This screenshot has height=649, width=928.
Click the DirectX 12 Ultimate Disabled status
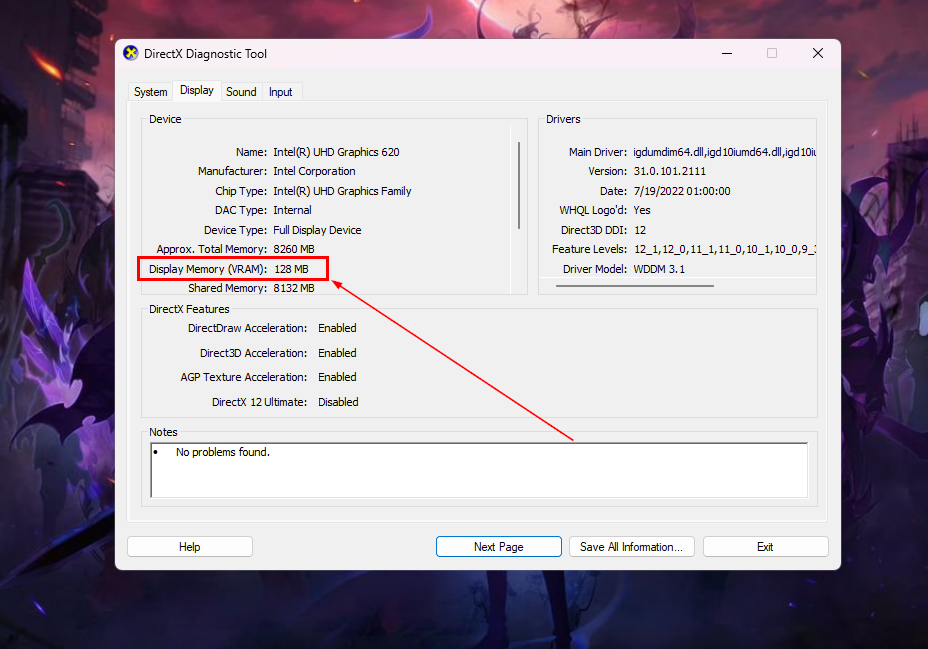click(x=338, y=402)
